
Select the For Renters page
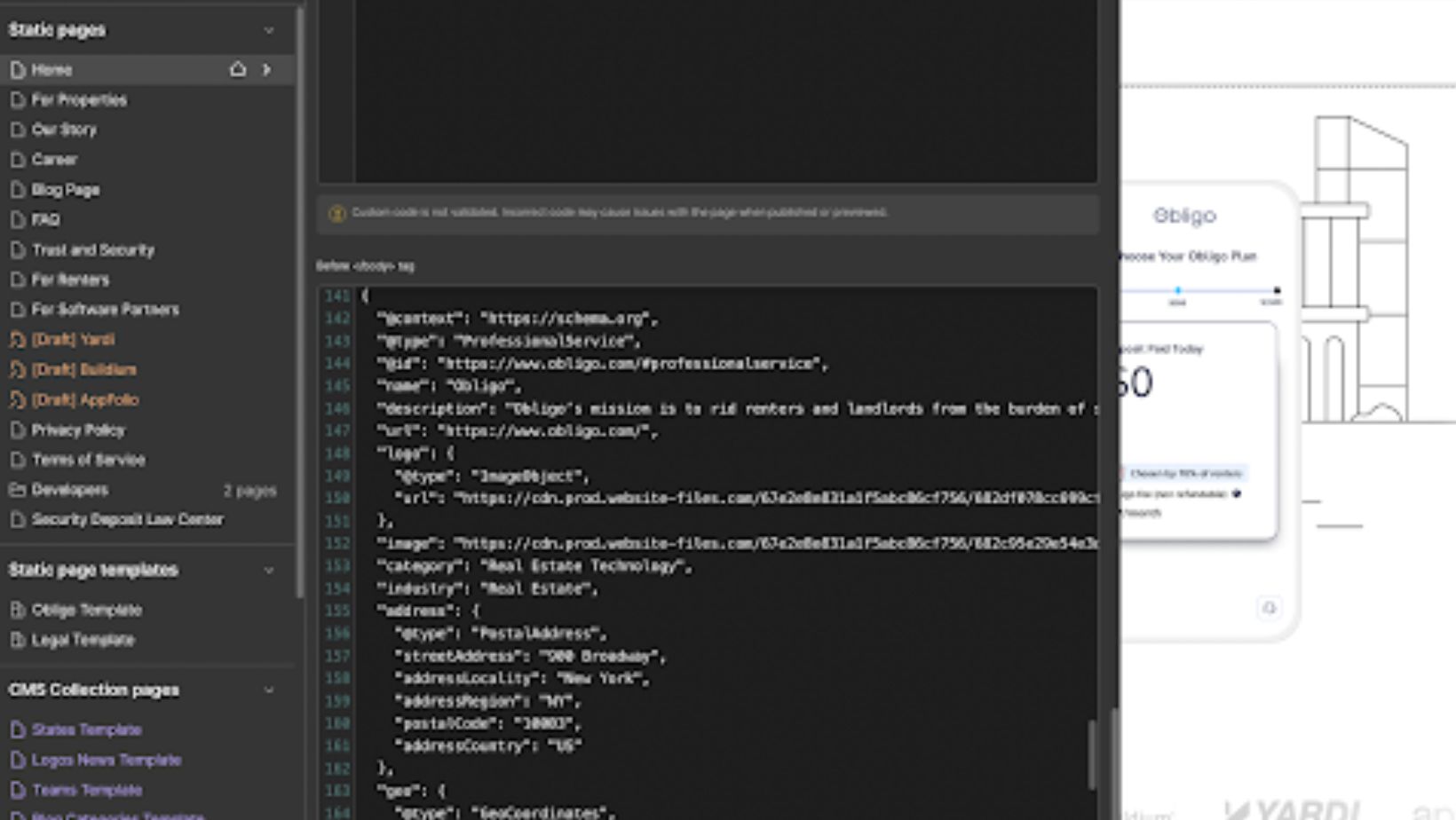[x=70, y=280]
